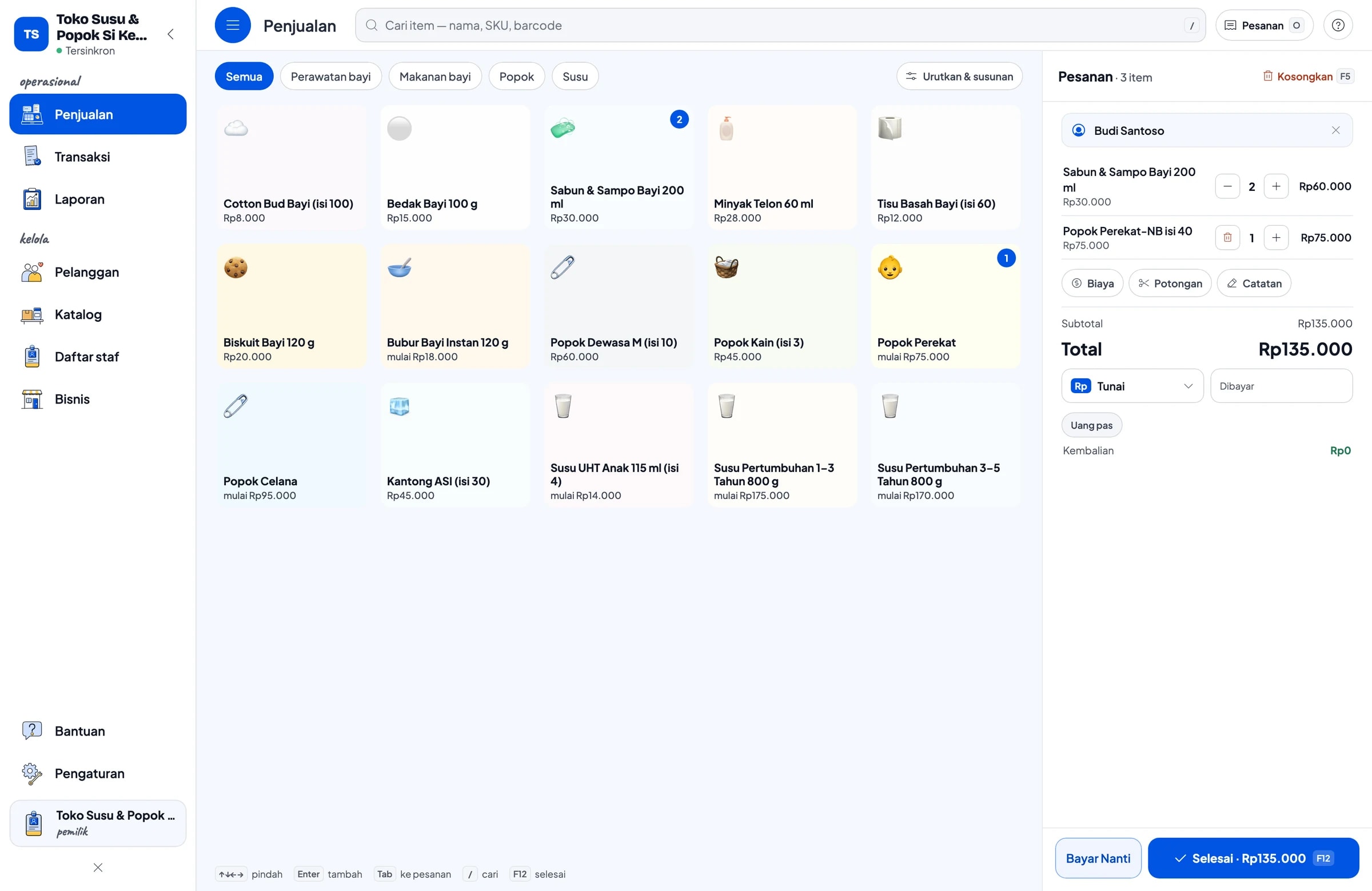Open the Katalog icon in sidebar
This screenshot has height=891, width=1372.
point(31,314)
